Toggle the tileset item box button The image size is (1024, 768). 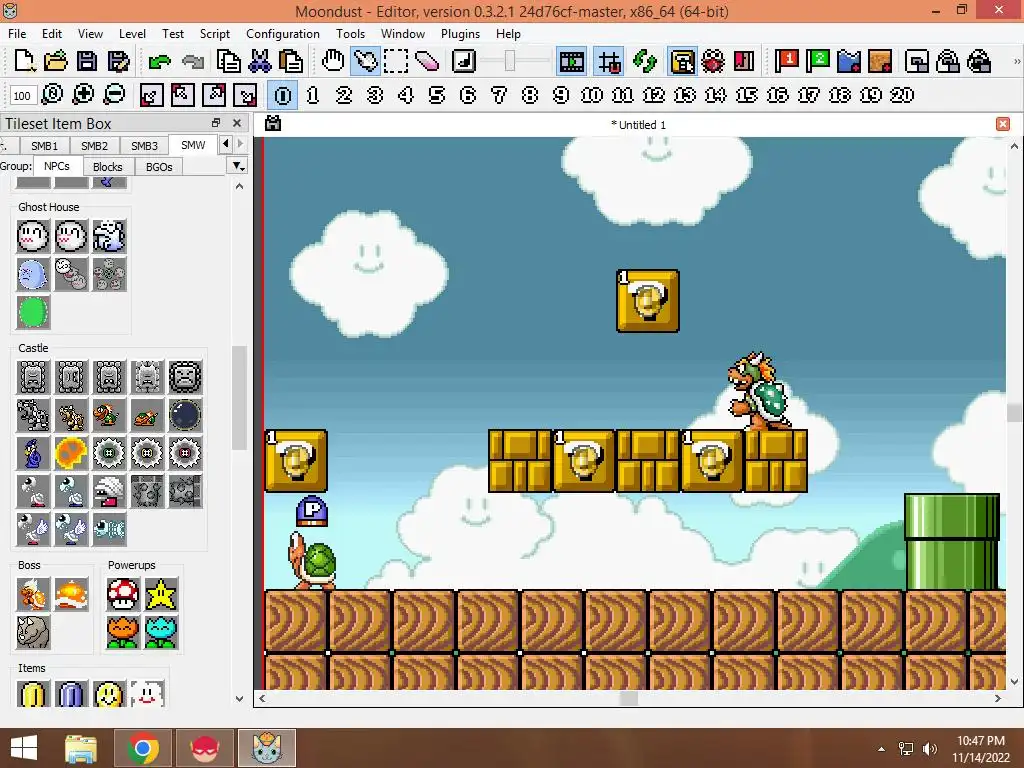pyautogui.click(x=682, y=61)
